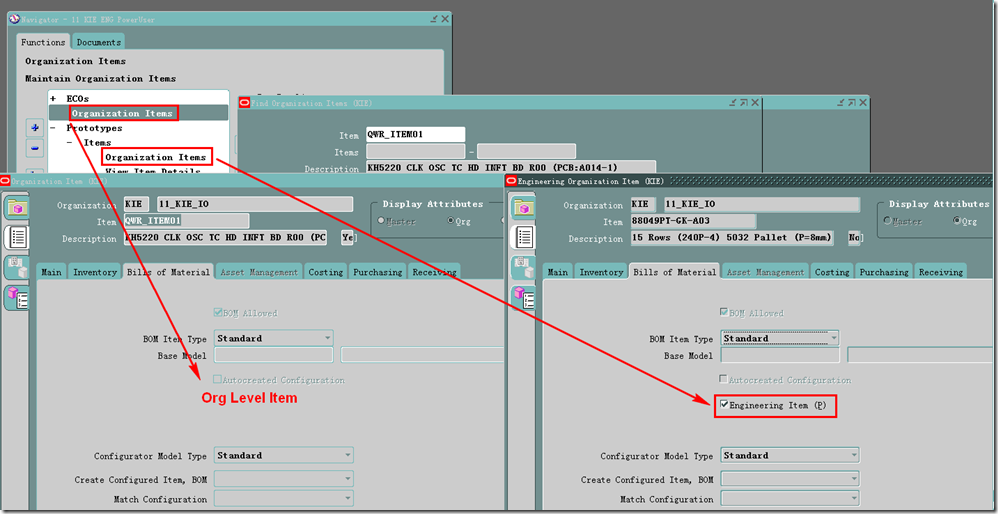998x514 pixels.
Task: Click the blue plus expand button in Navigator
Action: pyautogui.click(x=34, y=128)
